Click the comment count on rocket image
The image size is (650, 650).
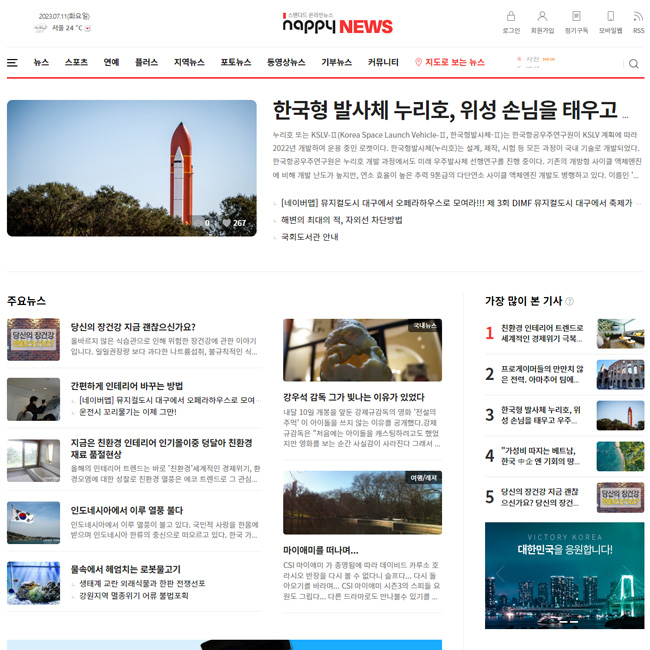[x=202, y=223]
